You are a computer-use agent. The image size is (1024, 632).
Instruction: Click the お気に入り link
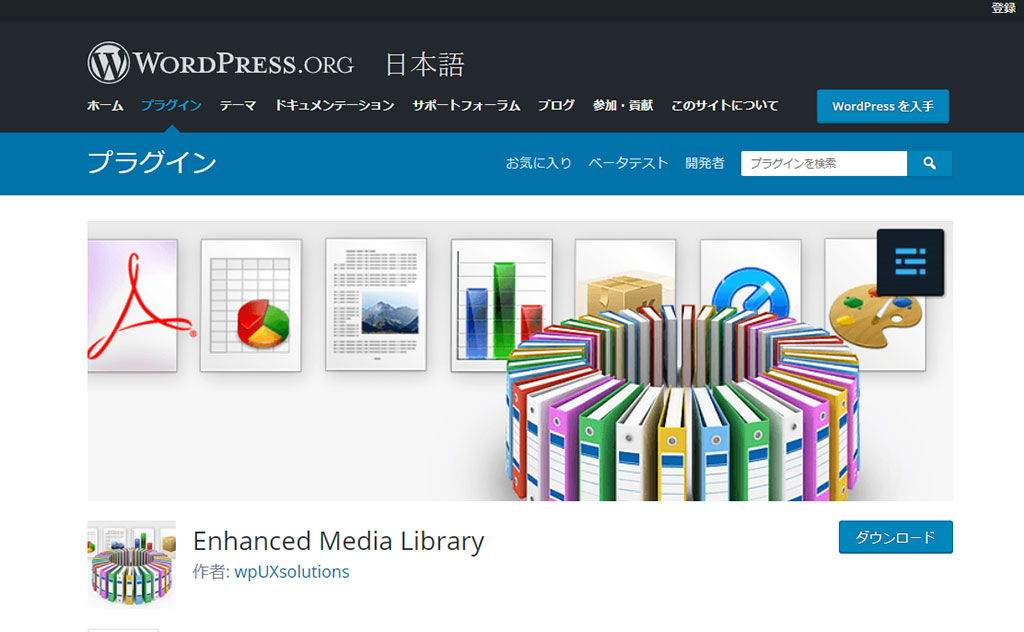click(538, 163)
